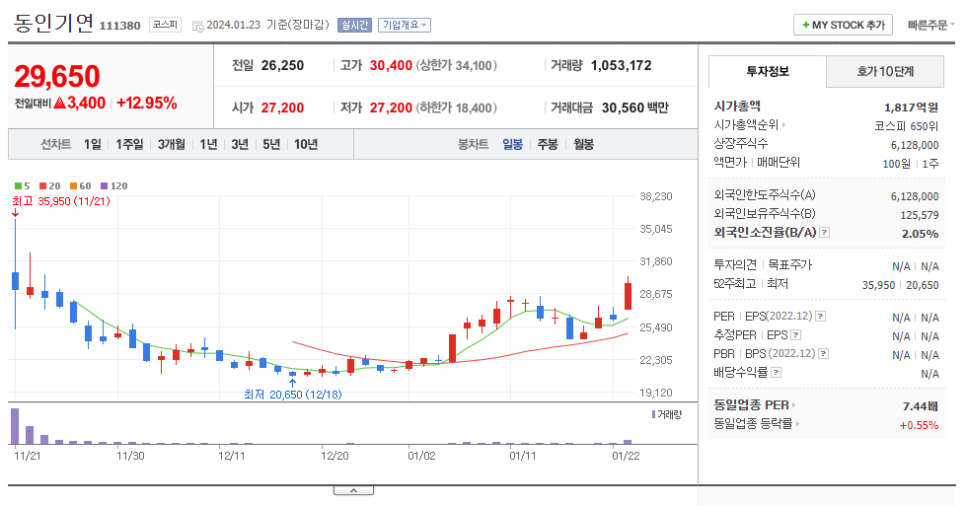Screen dimensions: 966x506
Task: Select the 월봉 candlestick chart
Action: pyautogui.click(x=583, y=144)
